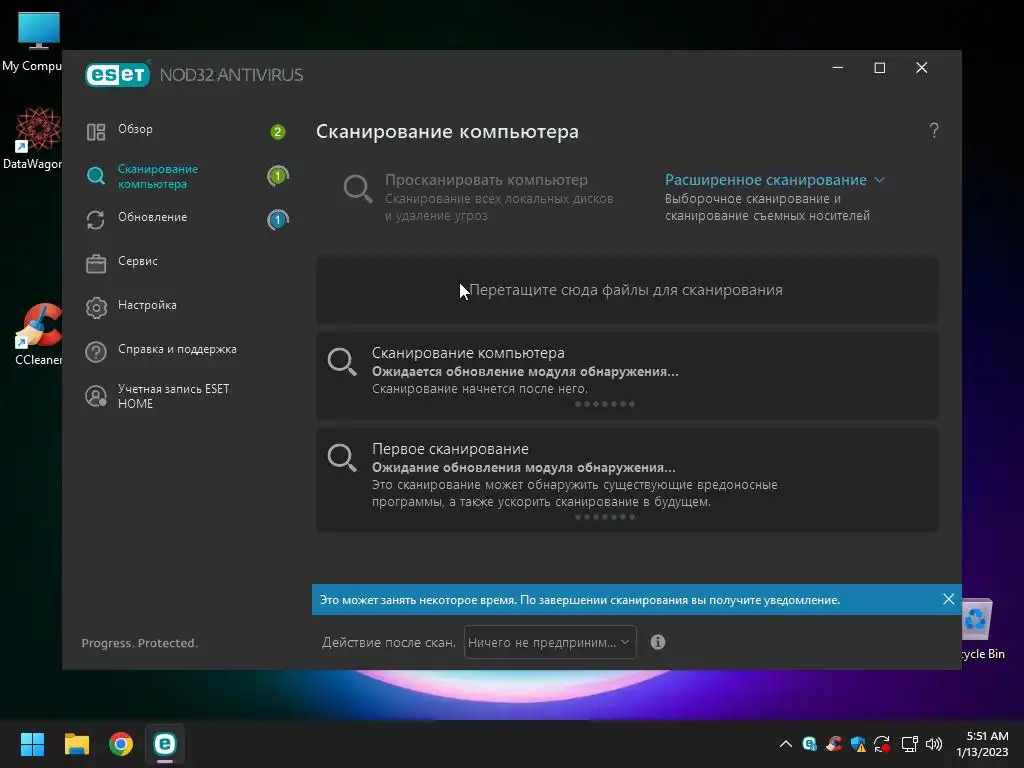The width and height of the screenshot is (1024, 768).
Task: Open page help question mark icon
Action: [934, 131]
